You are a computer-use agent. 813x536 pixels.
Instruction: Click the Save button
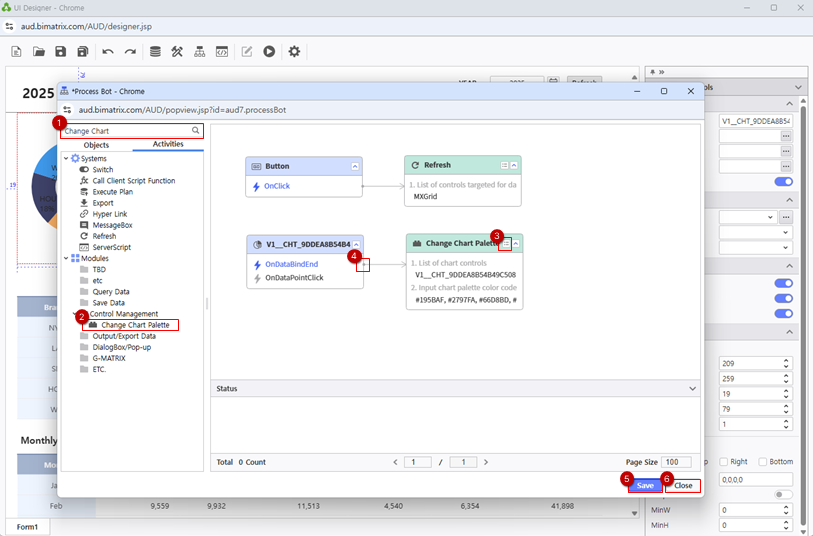point(645,485)
